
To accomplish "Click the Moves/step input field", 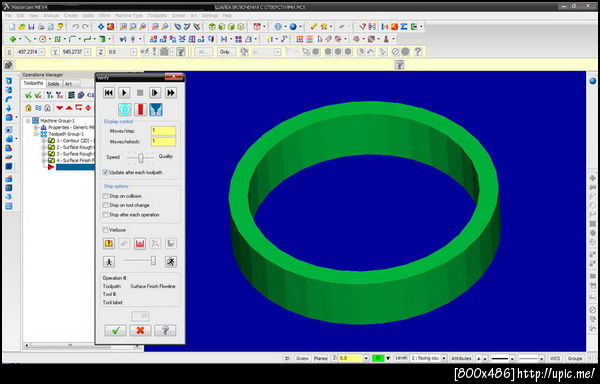I will pos(163,131).
